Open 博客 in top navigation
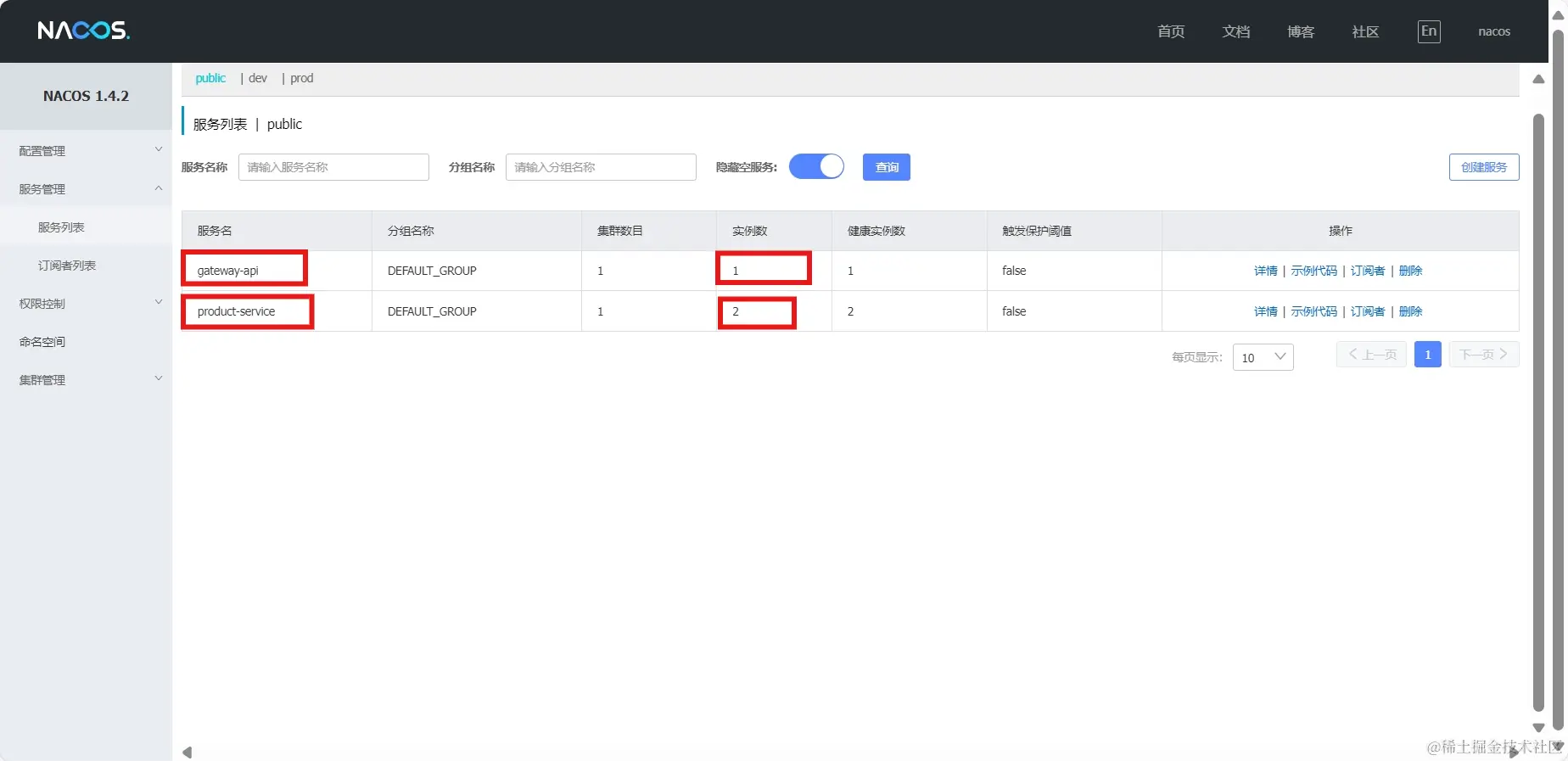 coord(1301,31)
